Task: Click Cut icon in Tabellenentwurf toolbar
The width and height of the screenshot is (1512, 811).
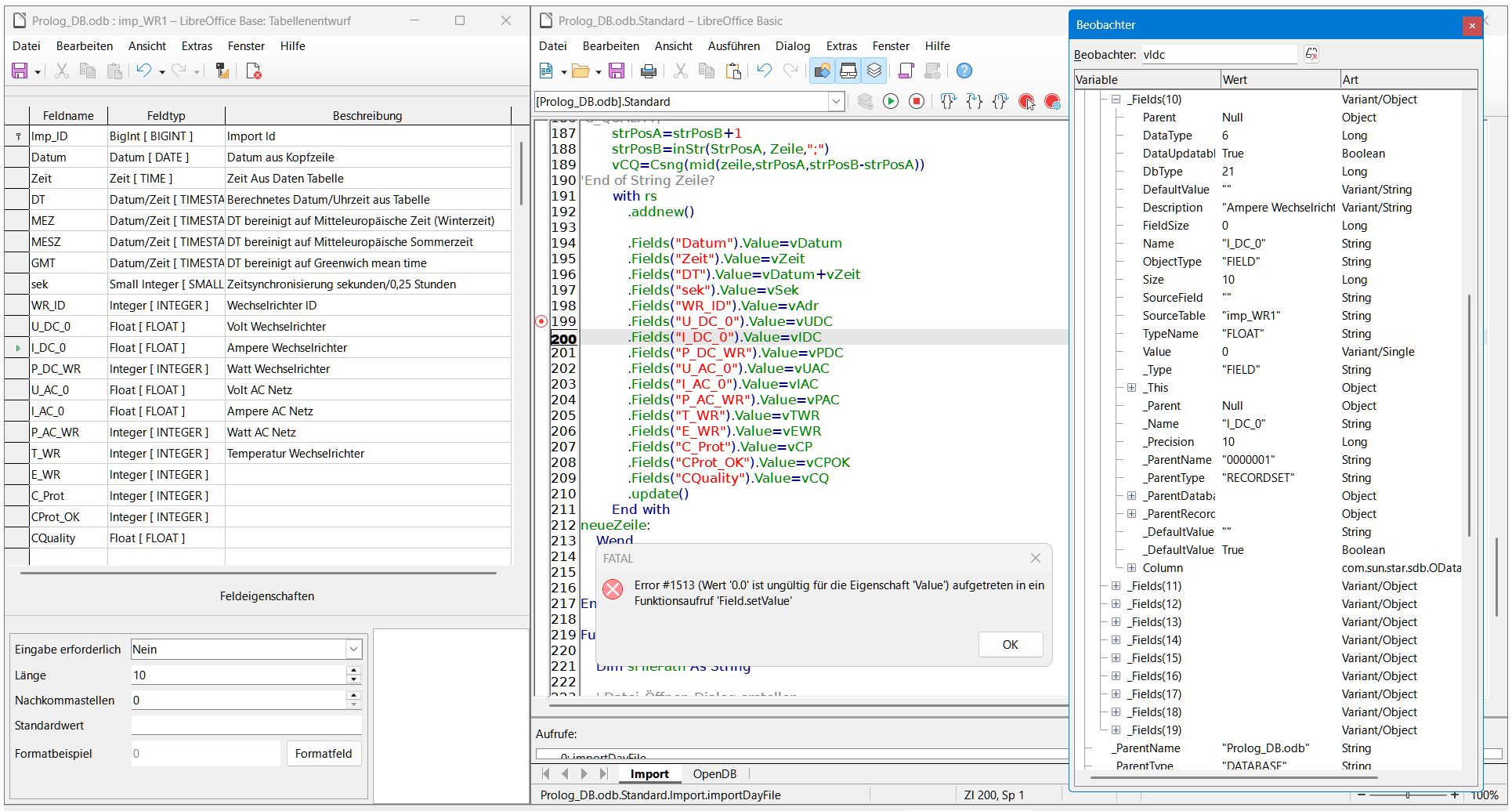Action: (62, 71)
